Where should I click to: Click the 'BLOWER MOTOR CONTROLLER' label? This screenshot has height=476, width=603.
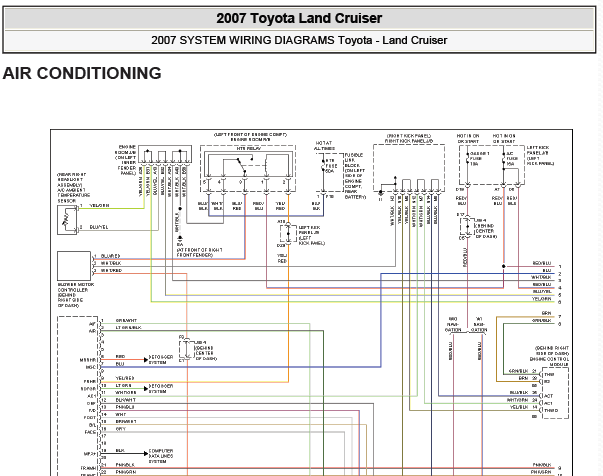(x=76, y=295)
